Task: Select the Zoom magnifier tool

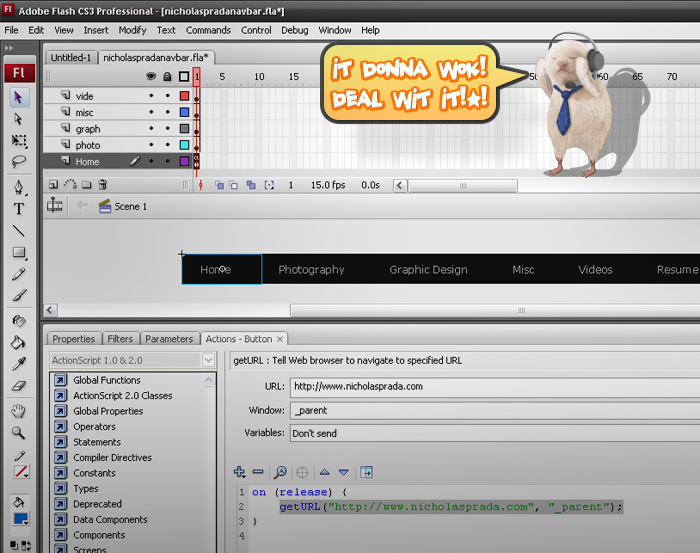Action: (x=19, y=432)
